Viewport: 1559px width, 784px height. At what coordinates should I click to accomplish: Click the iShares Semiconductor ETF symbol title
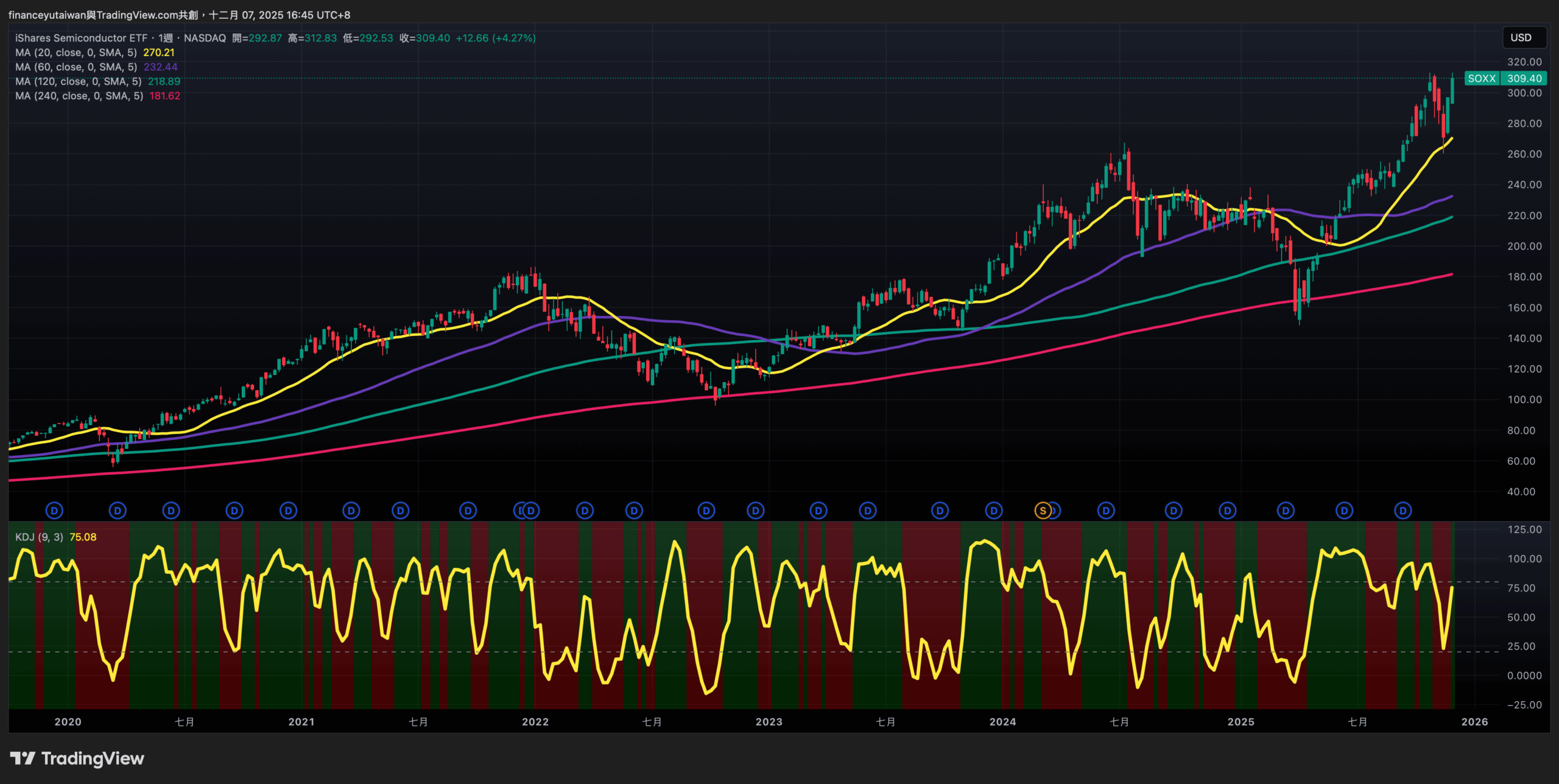coord(81,38)
